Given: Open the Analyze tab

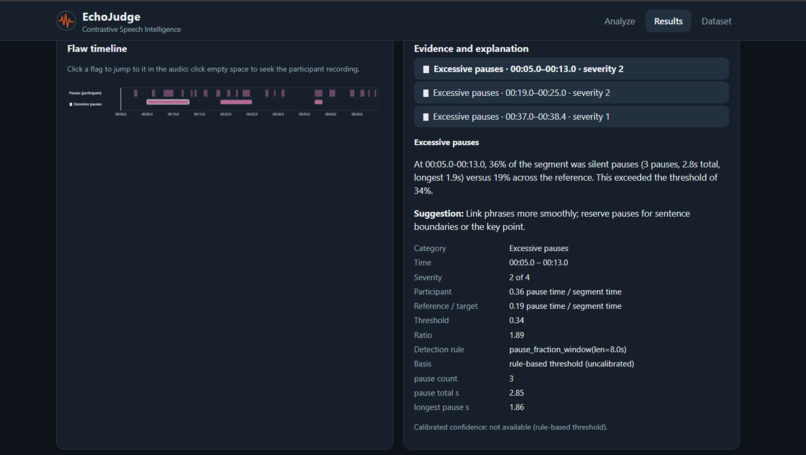Looking at the screenshot, I should pos(619,21).
